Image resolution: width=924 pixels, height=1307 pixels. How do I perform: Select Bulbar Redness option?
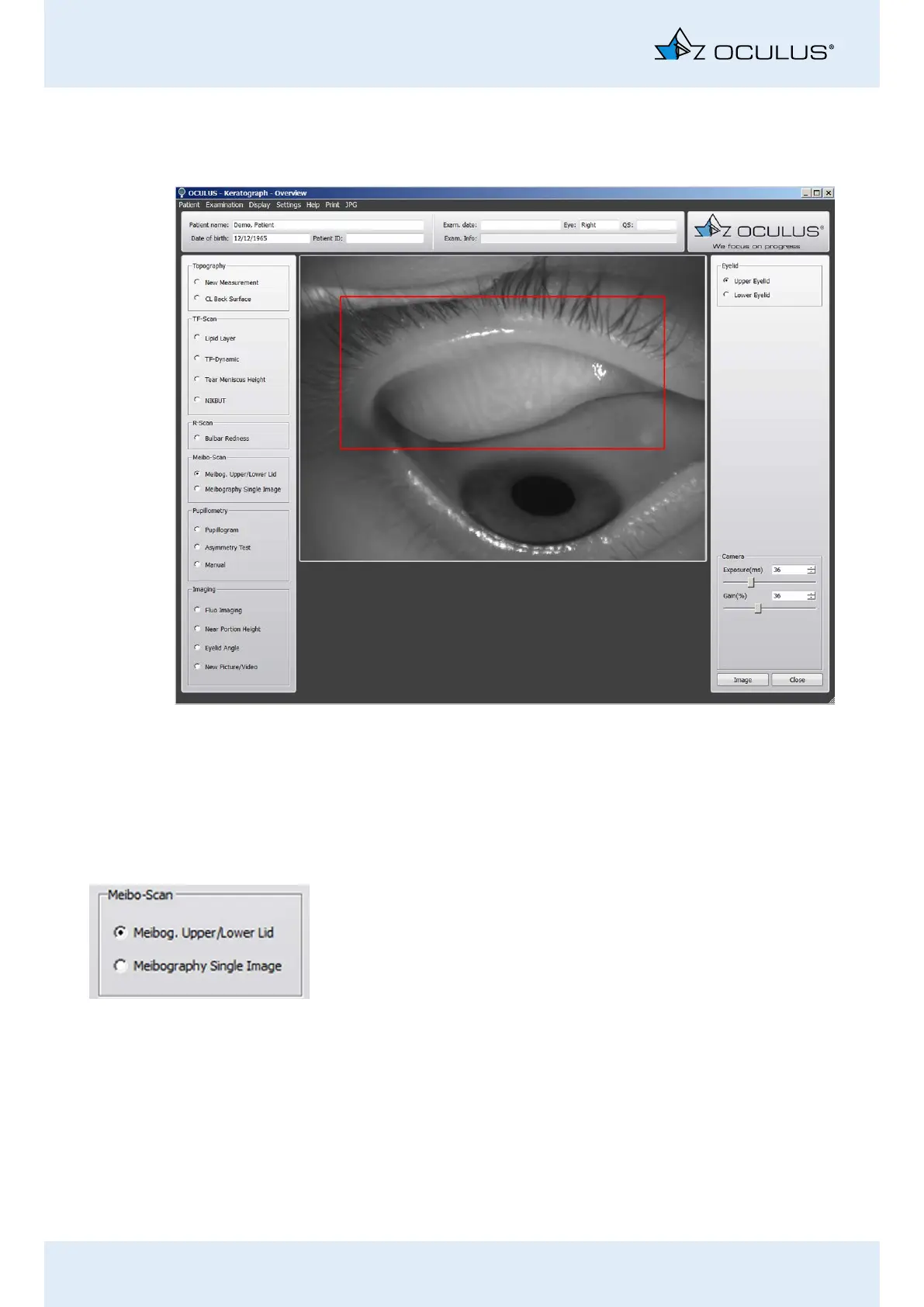[197, 438]
